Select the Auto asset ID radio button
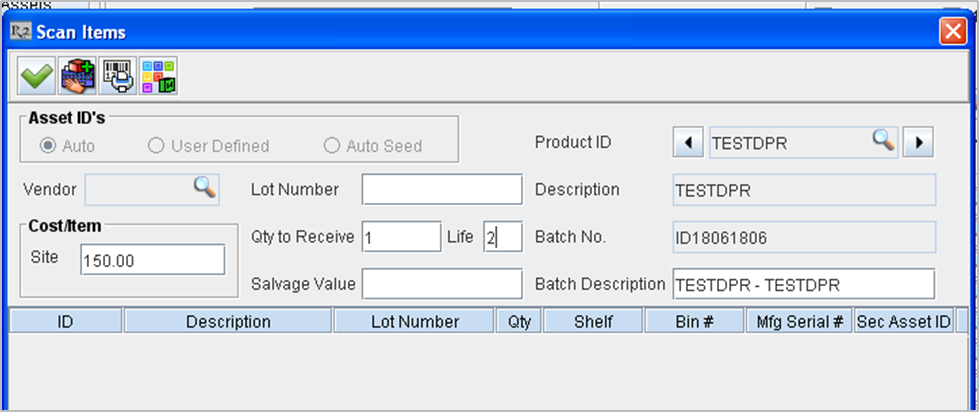This screenshot has width=979, height=412. (x=46, y=146)
